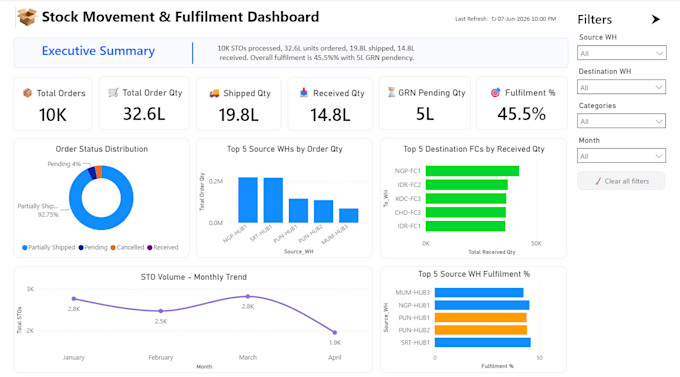
Task: Click the Fulfilment 45.5% value
Action: click(521, 114)
